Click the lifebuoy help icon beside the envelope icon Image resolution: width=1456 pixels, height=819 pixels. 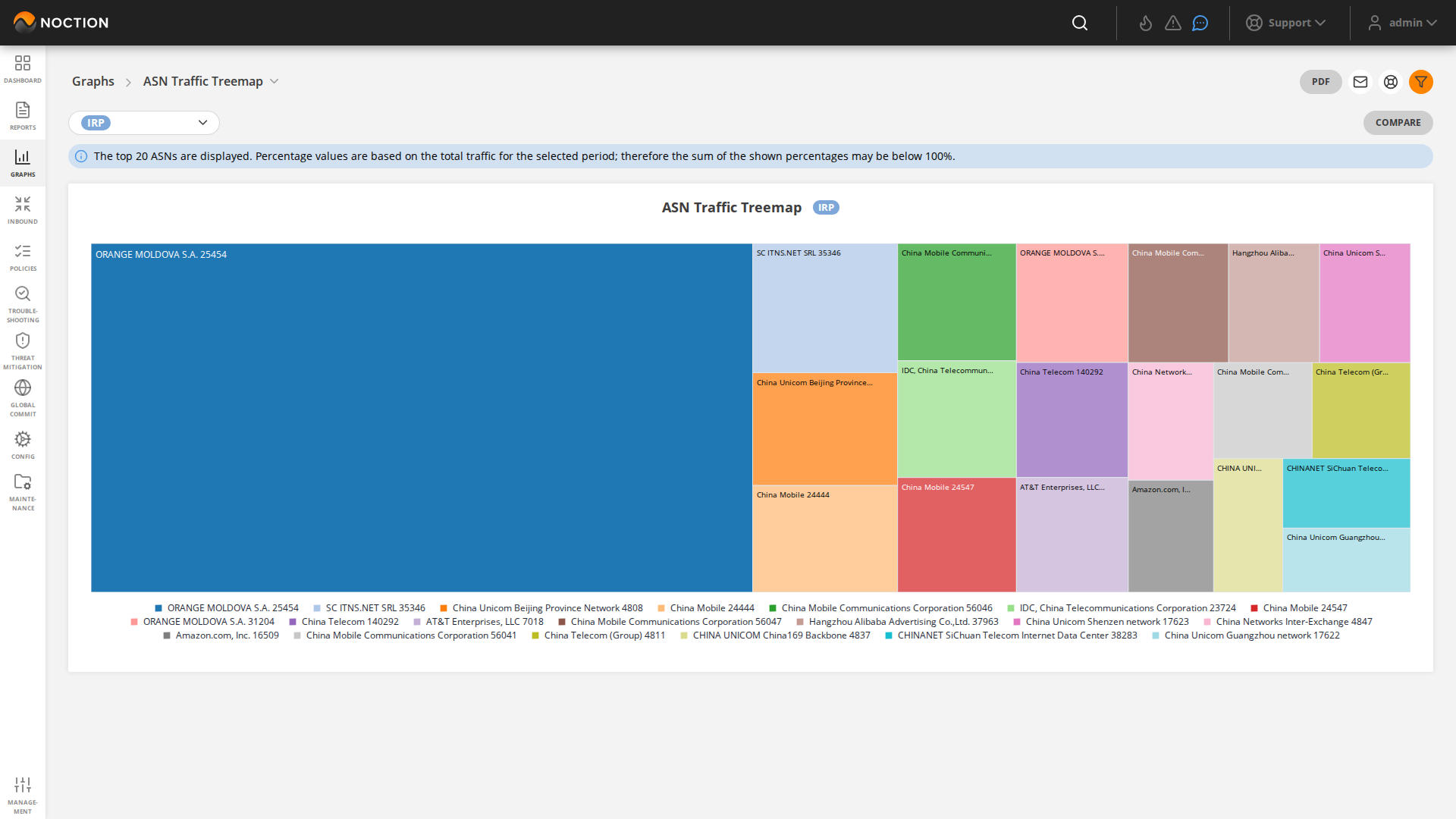click(1391, 82)
